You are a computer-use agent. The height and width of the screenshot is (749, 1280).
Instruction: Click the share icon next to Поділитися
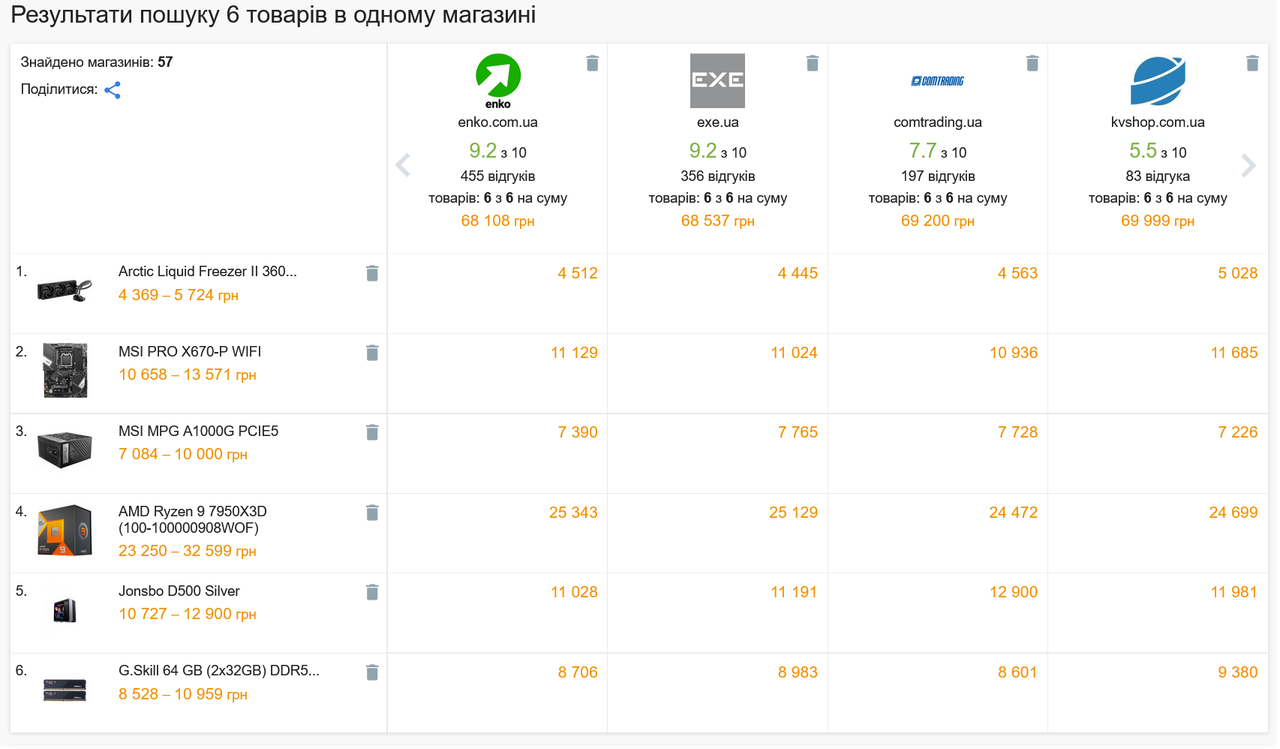[113, 90]
